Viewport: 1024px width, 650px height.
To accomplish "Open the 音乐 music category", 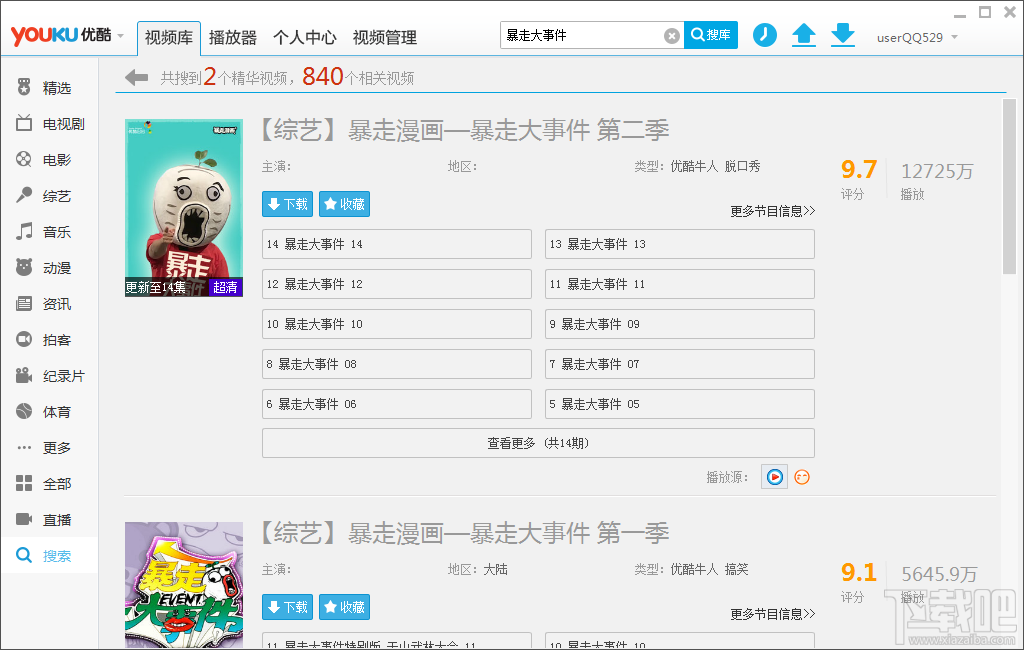I will pos(44,232).
